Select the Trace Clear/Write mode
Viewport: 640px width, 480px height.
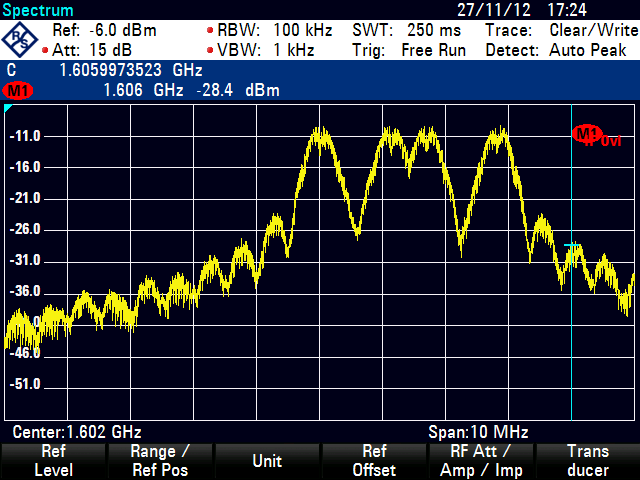point(561,30)
